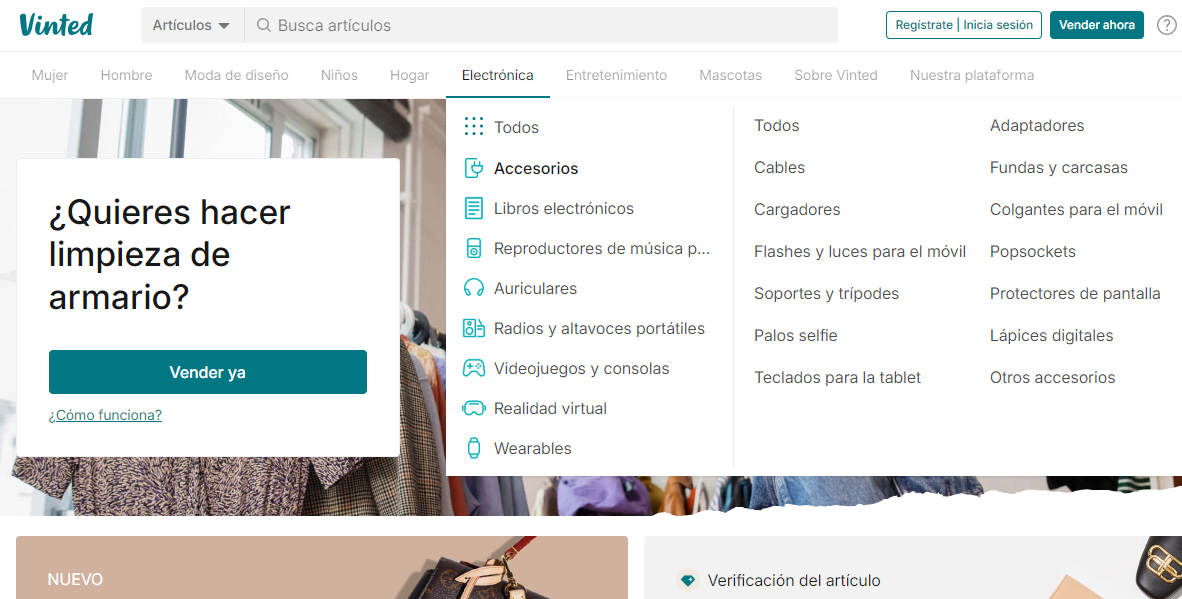Select the Accesorios category entry

tap(536, 168)
